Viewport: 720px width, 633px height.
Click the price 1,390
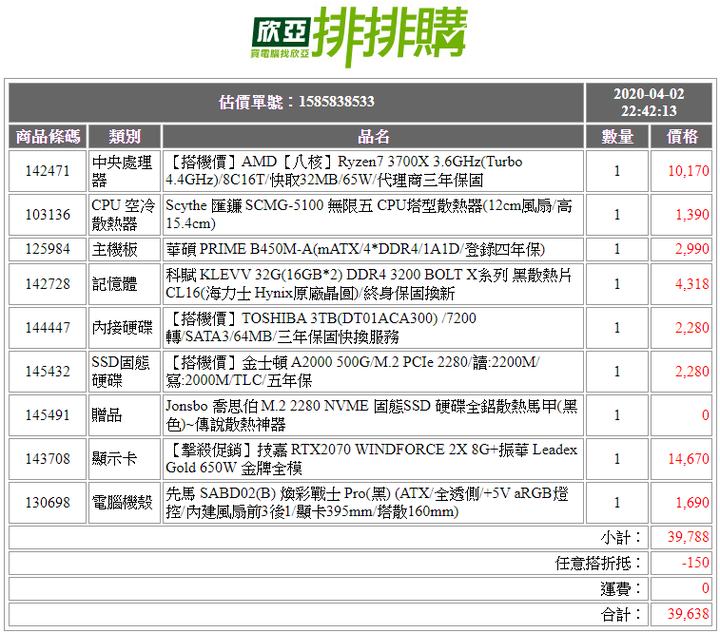[692, 214]
